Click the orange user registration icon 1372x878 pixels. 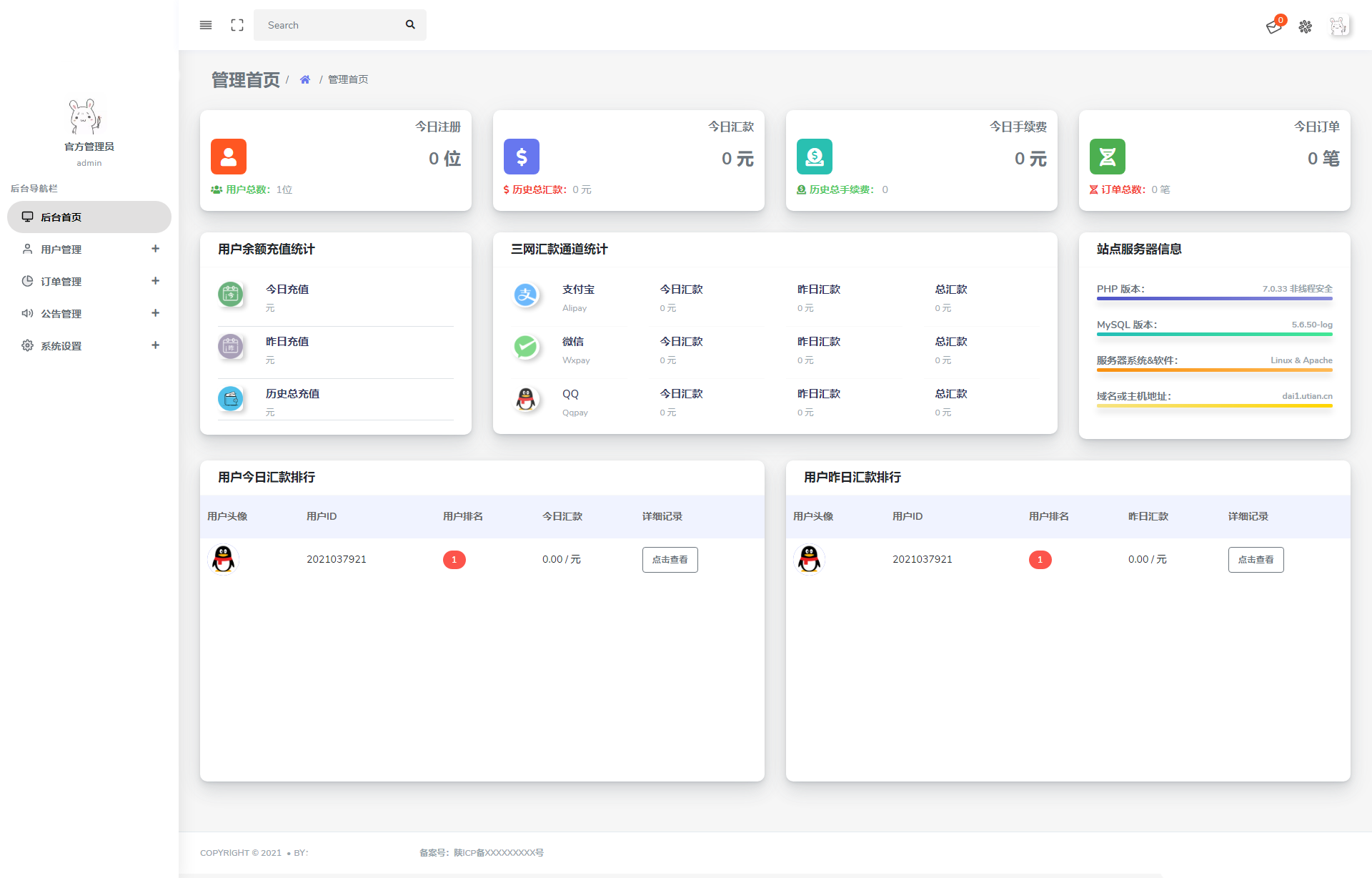click(229, 157)
